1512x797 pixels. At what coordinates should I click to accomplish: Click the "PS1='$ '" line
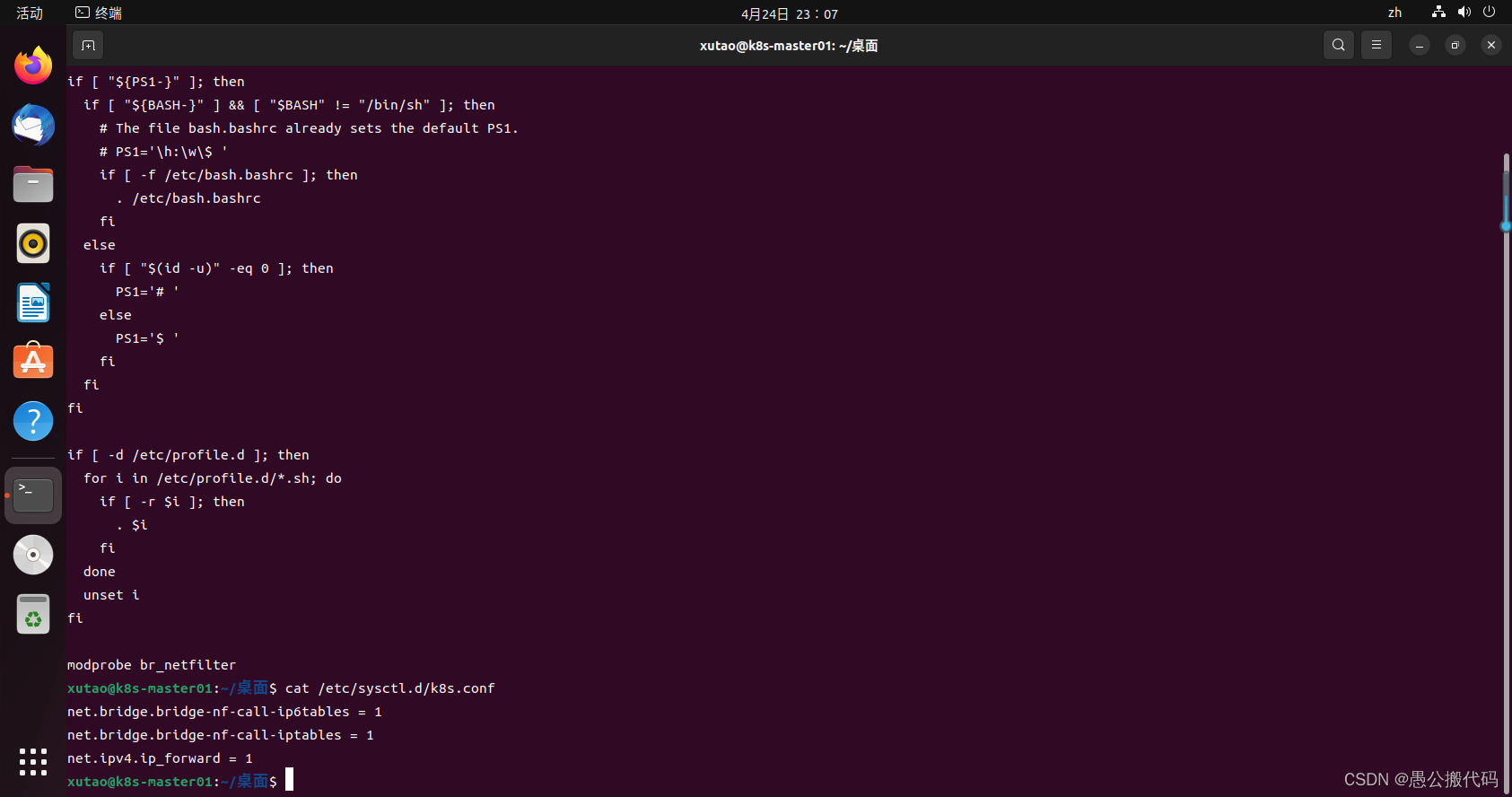point(147,338)
